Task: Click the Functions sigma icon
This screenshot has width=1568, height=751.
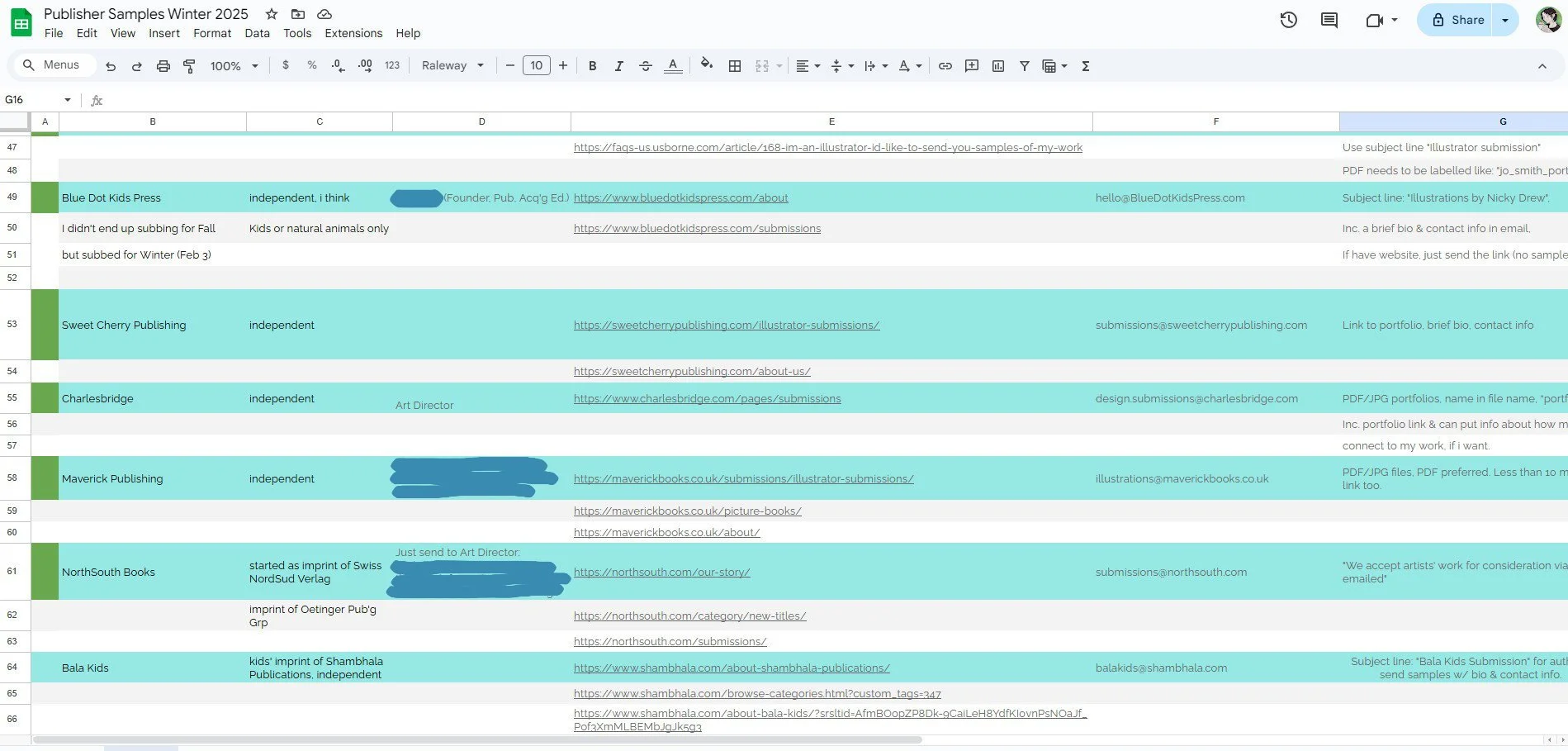Action: pos(1086,66)
